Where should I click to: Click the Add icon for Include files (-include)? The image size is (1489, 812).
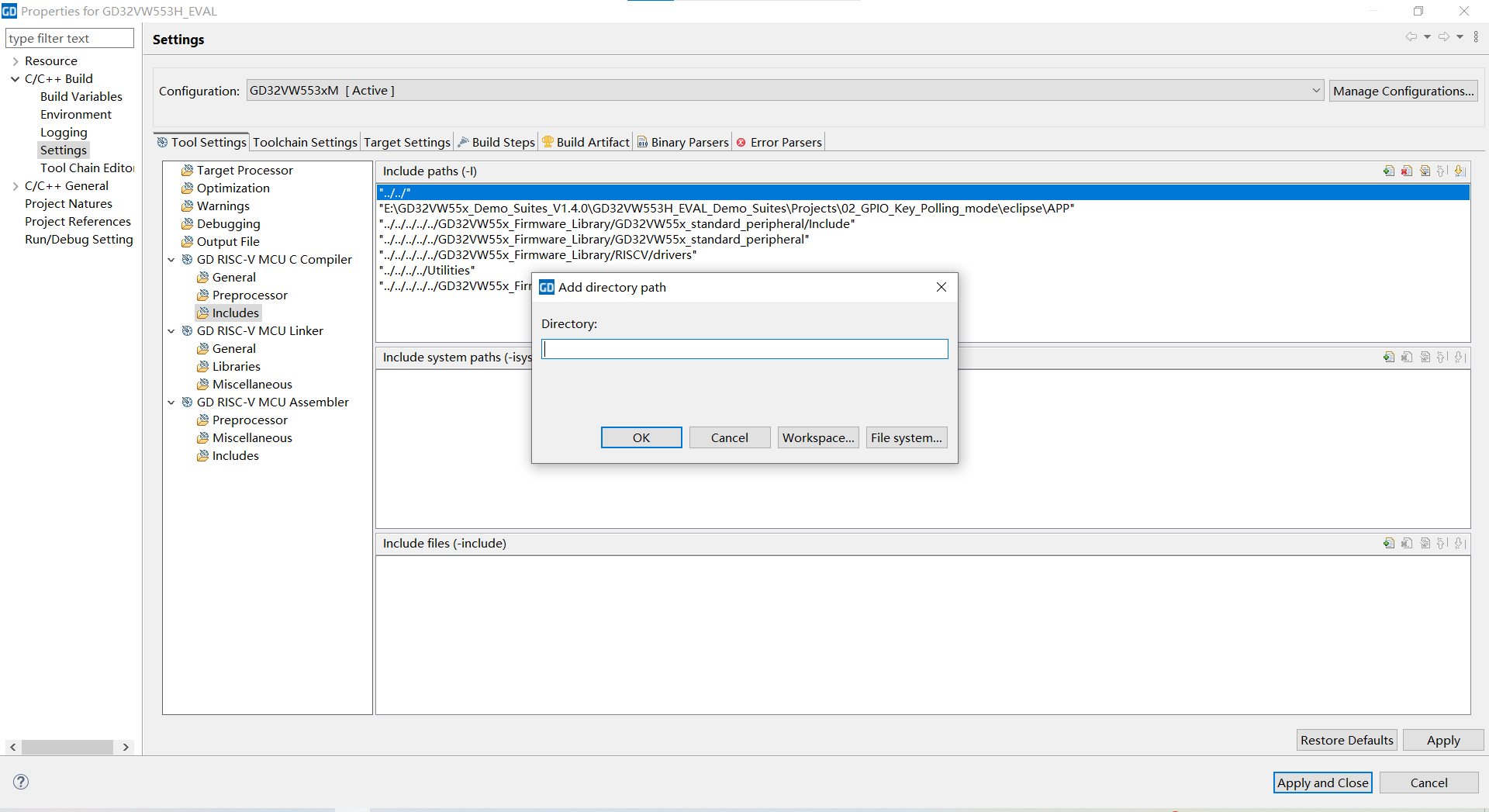[x=1388, y=544]
